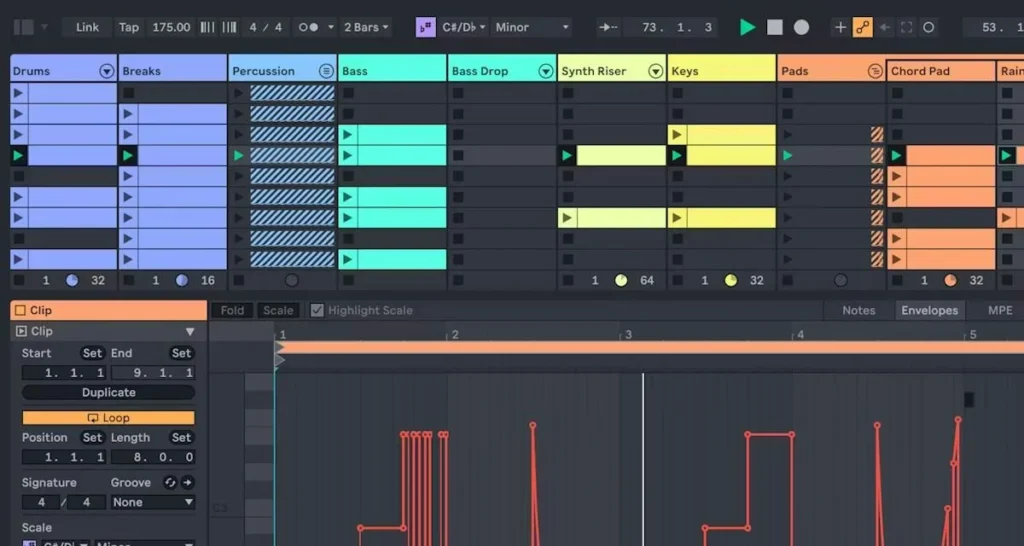Switch to the Notes tab
This screenshot has height=546, width=1024.
859,310
